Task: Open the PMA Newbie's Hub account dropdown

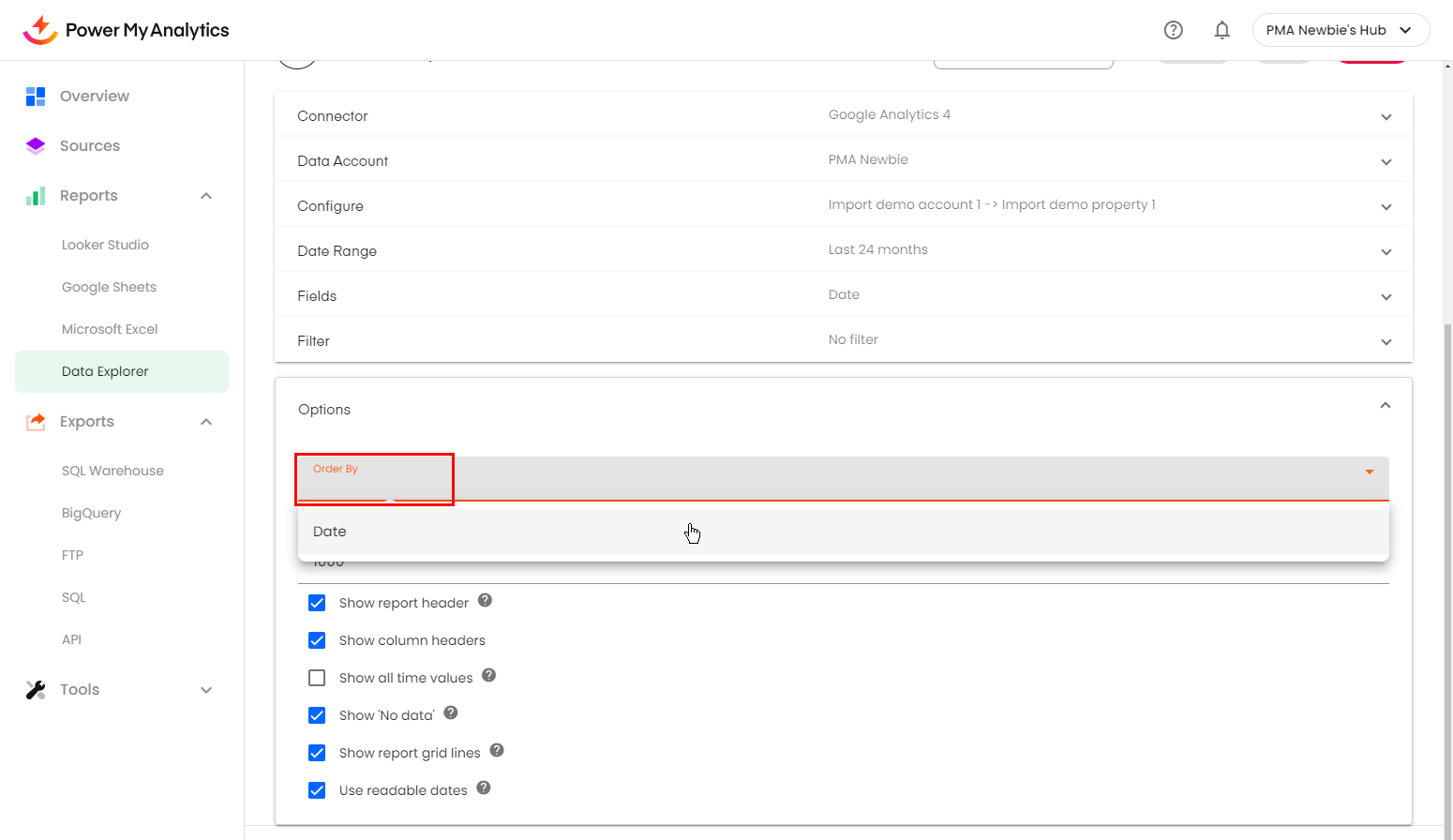Action: point(1340,30)
